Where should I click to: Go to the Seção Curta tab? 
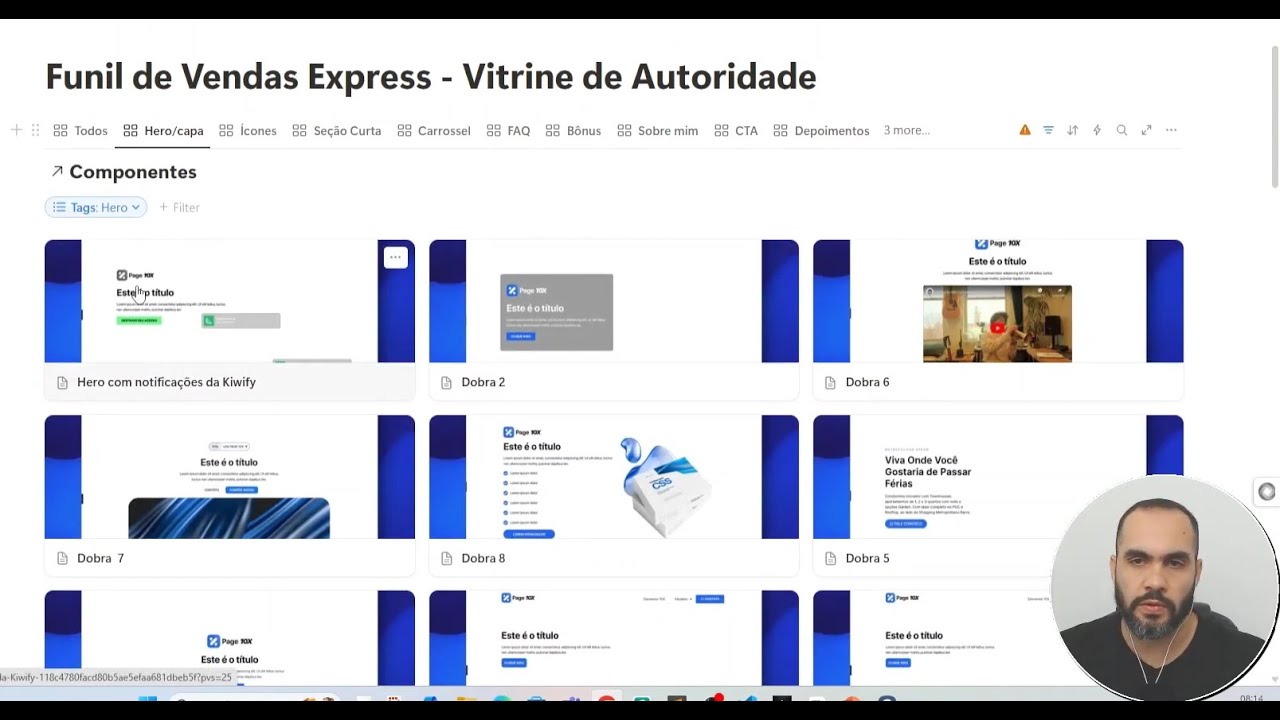[336, 131]
